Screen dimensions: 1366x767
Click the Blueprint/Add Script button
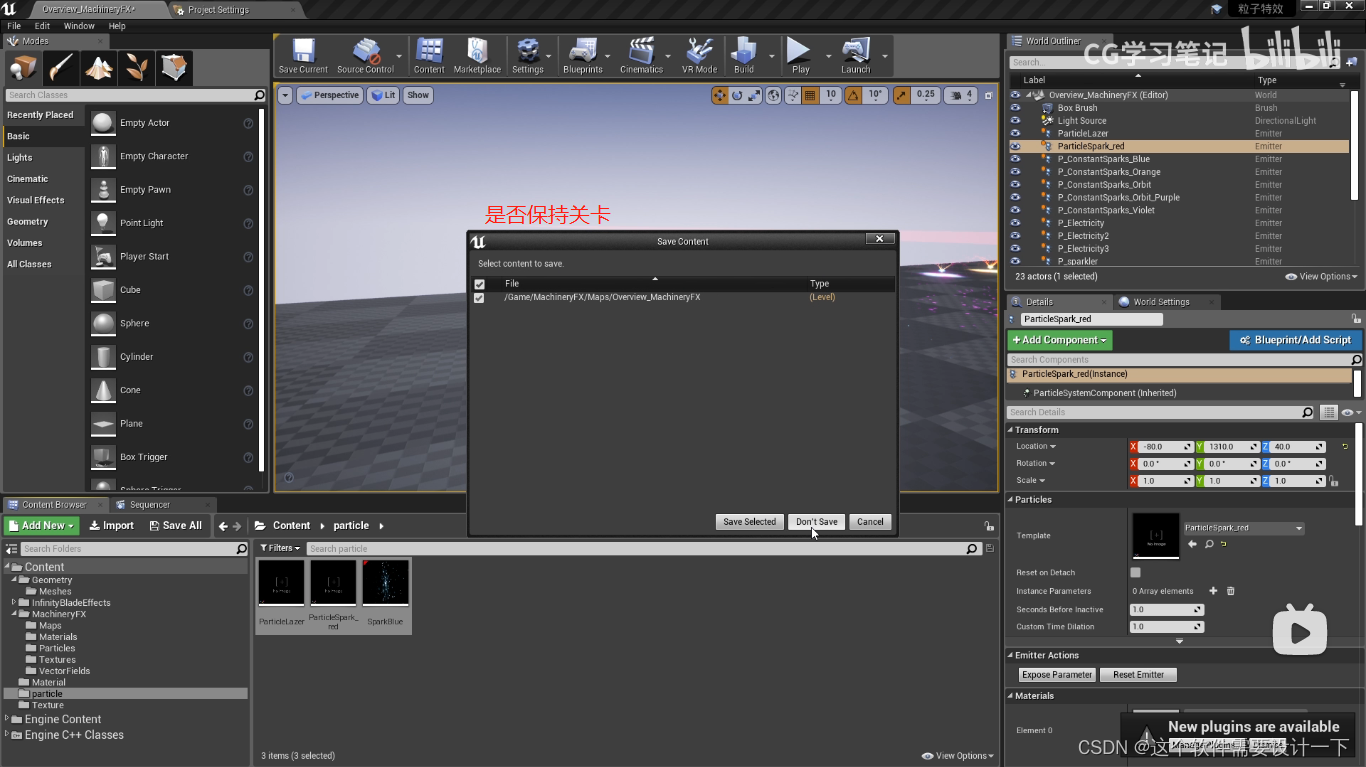click(1295, 340)
